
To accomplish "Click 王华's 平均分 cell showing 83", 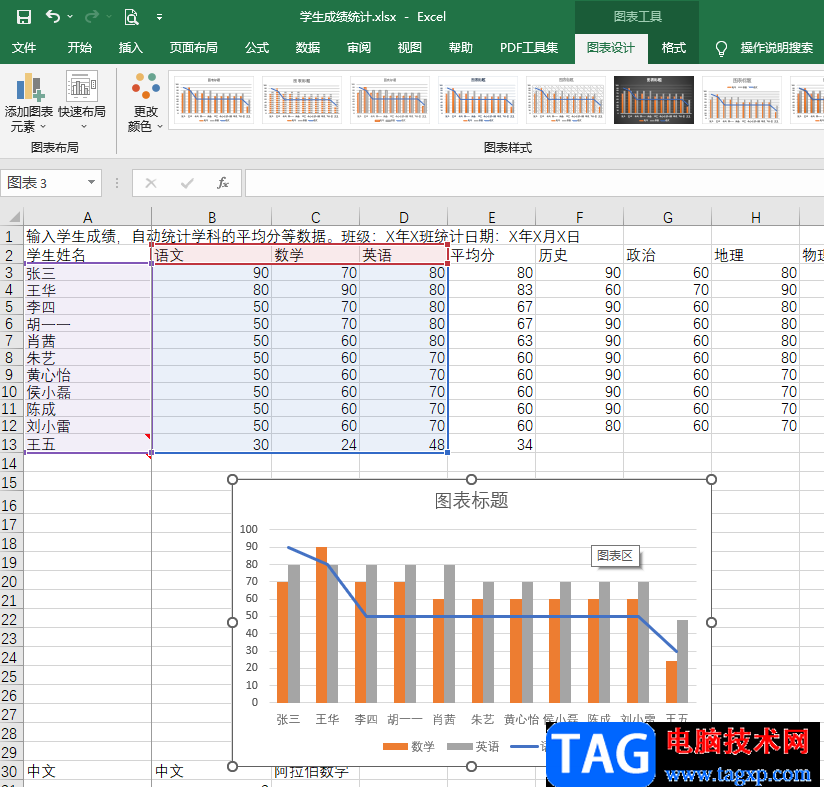I will [x=492, y=289].
